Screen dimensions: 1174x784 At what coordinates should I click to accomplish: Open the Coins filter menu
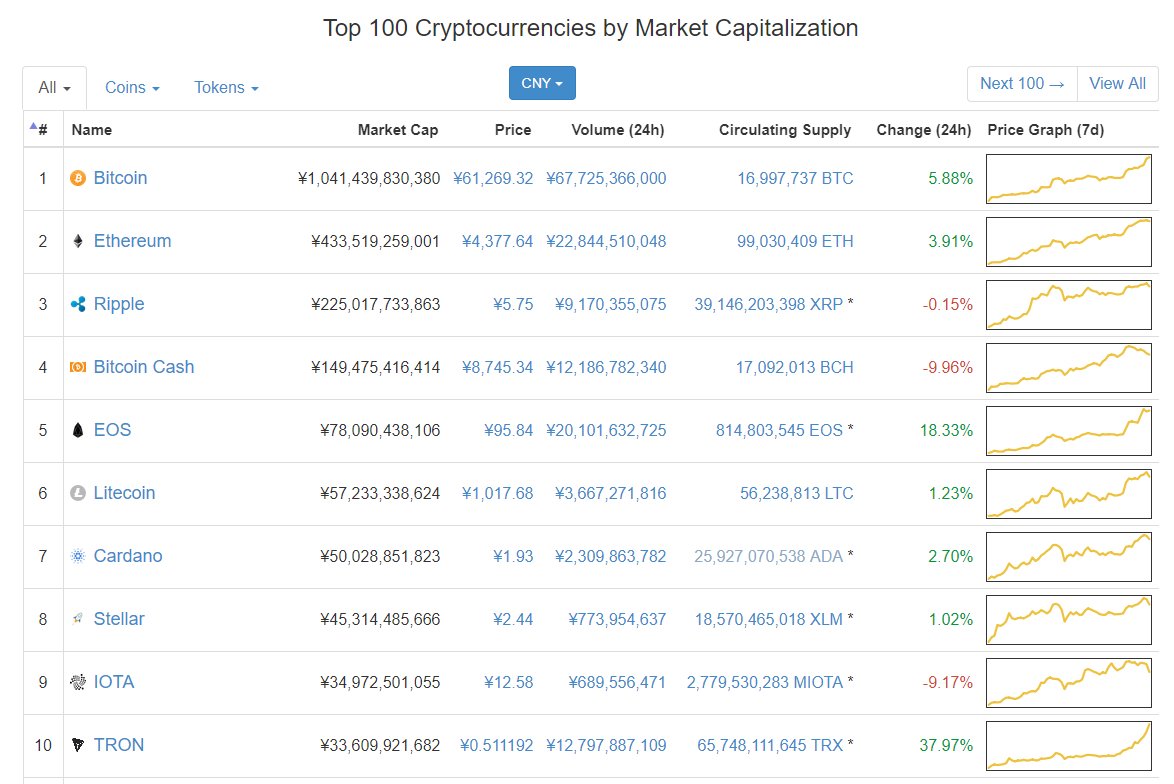pyautogui.click(x=131, y=88)
